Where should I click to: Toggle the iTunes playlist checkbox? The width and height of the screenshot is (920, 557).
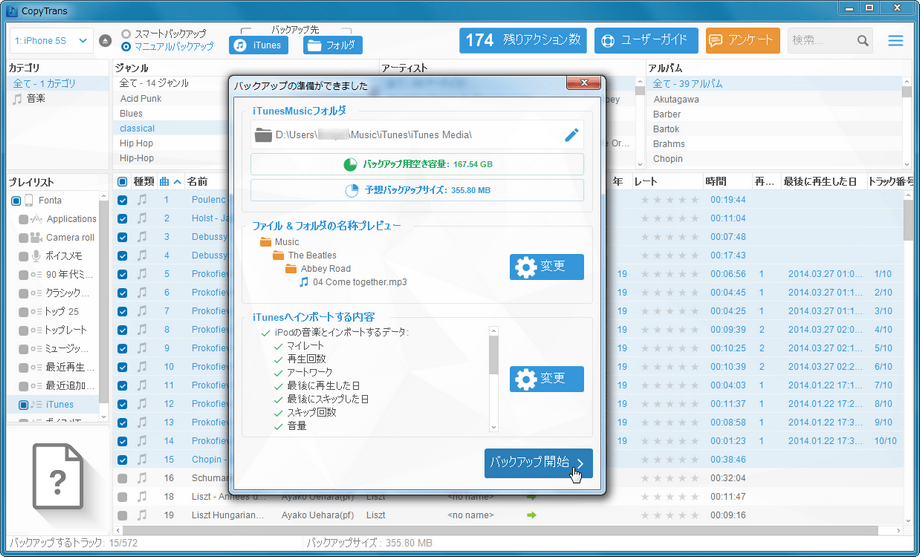[23, 405]
